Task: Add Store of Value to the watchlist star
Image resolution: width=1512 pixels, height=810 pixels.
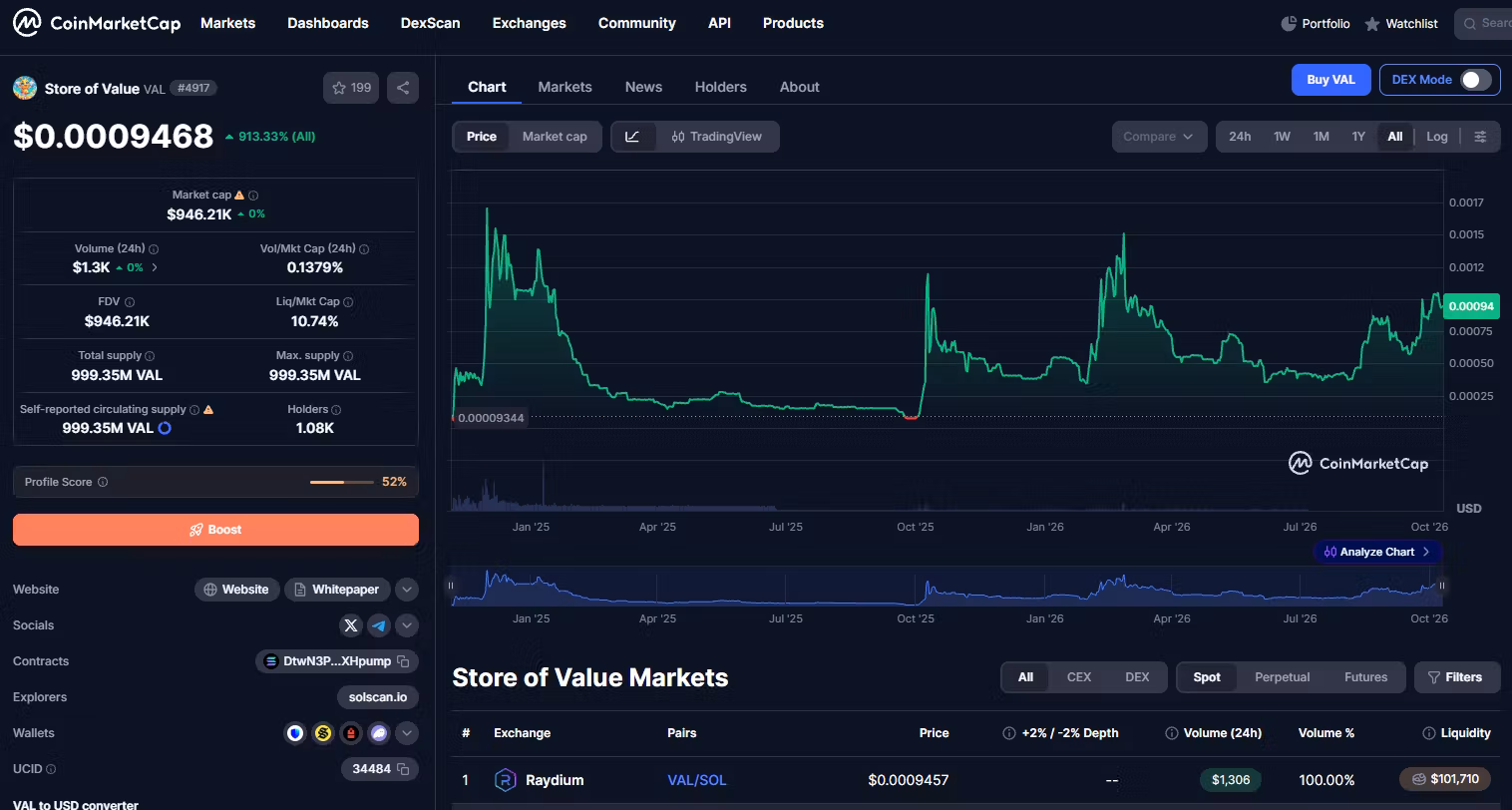Action: point(351,88)
